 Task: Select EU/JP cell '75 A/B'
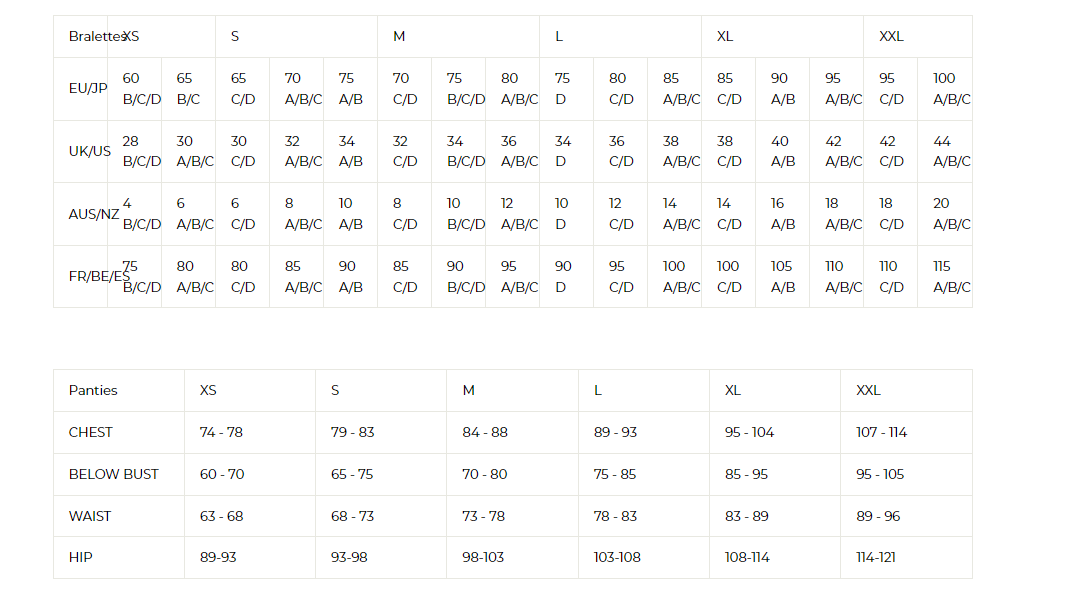click(350, 89)
